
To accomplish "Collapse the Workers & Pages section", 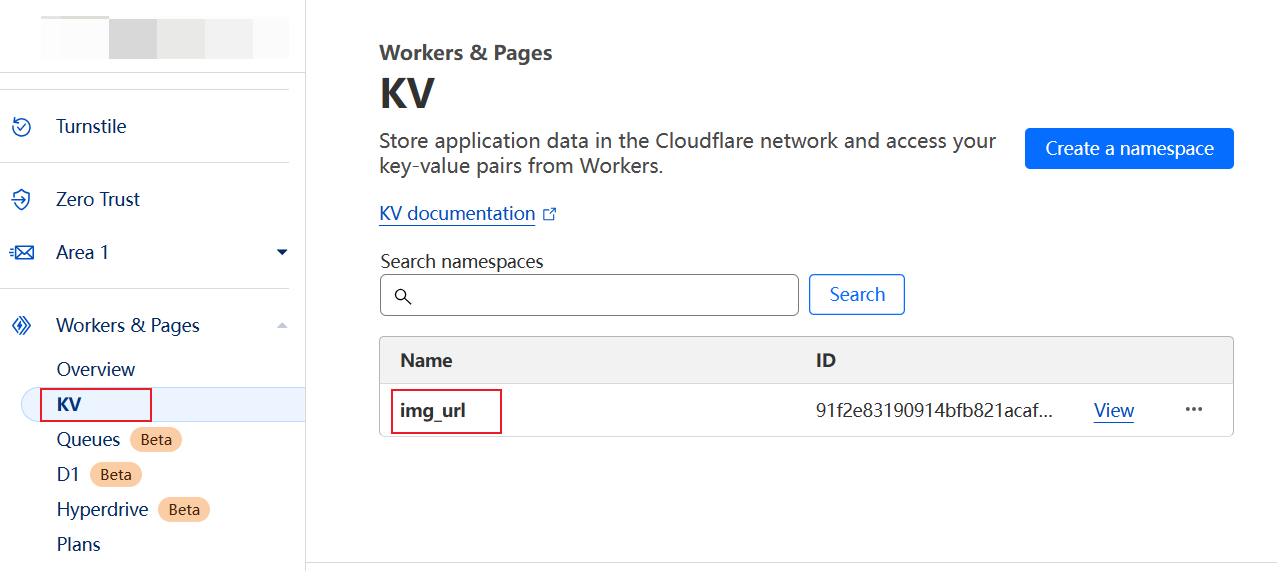I will coord(282,326).
